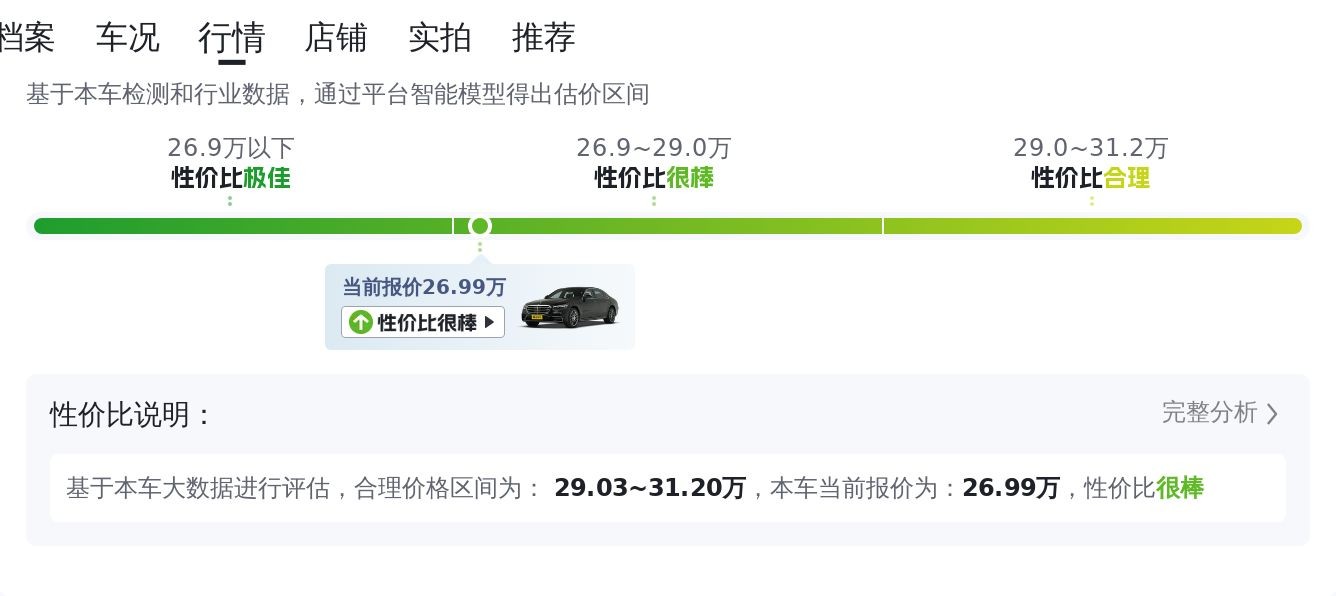This screenshot has width=1336, height=596.
Task: Click the black car thumbnail image
Action: [569, 307]
